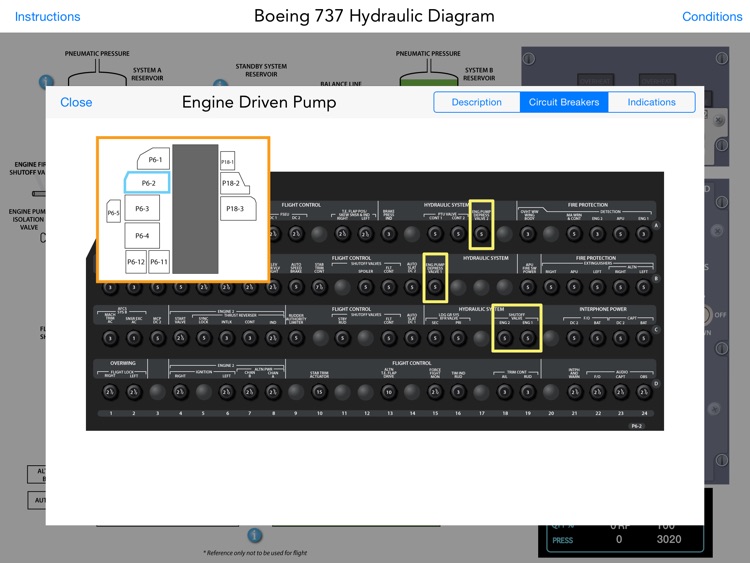
Task: Select panel P6-12 on the panel map
Action: click(136, 262)
